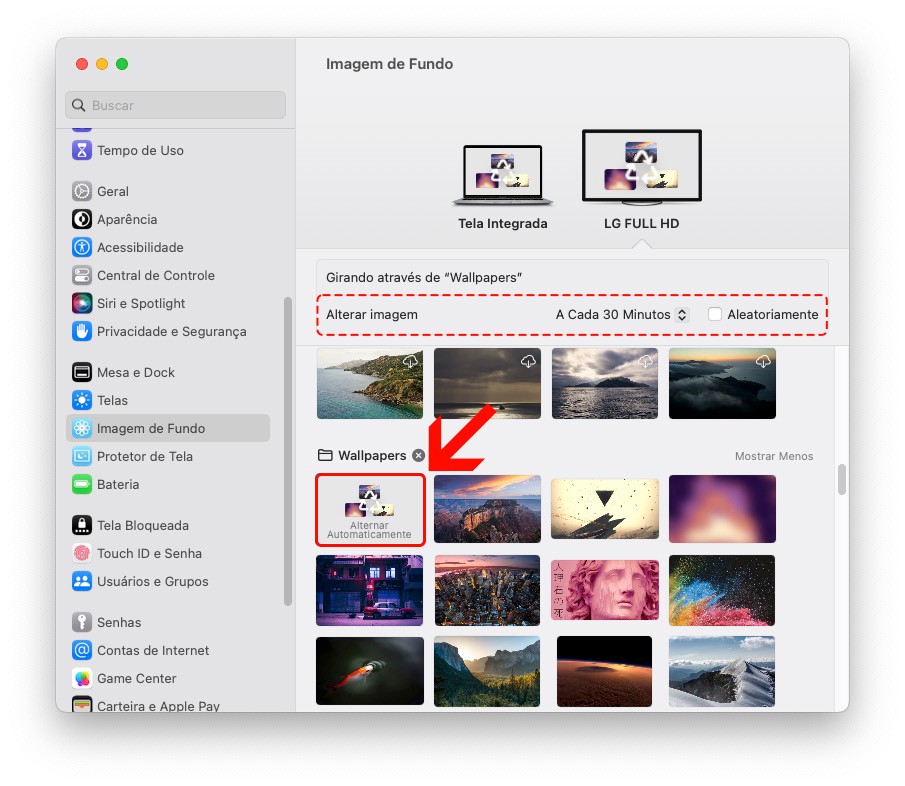
Task: Pick the pink statue head wallpaper
Action: click(604, 590)
